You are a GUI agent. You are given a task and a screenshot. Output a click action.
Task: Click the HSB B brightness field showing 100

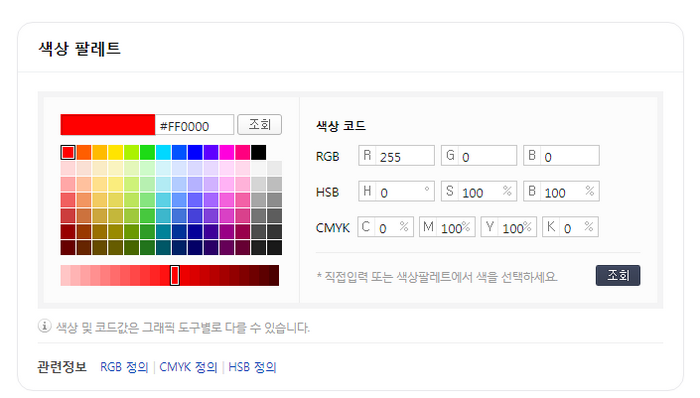(561, 191)
